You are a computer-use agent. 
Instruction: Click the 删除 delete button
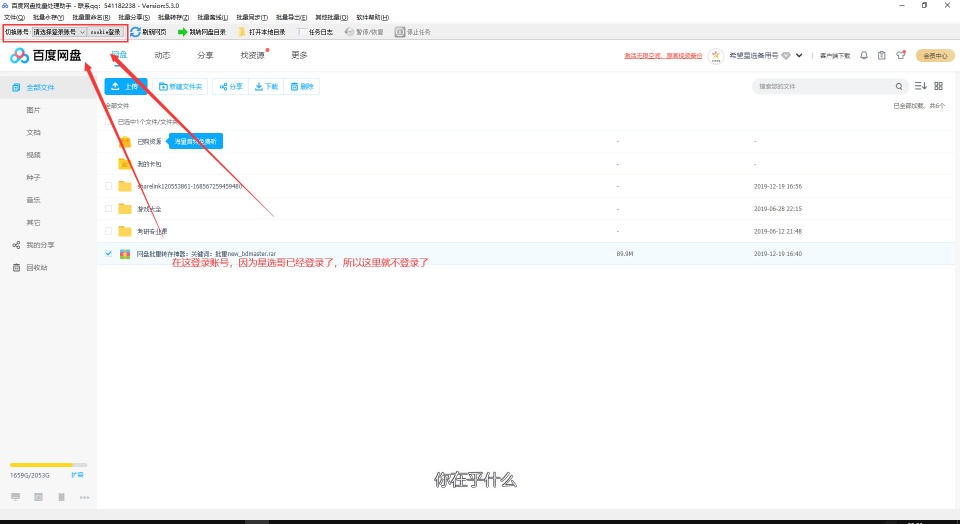302,86
